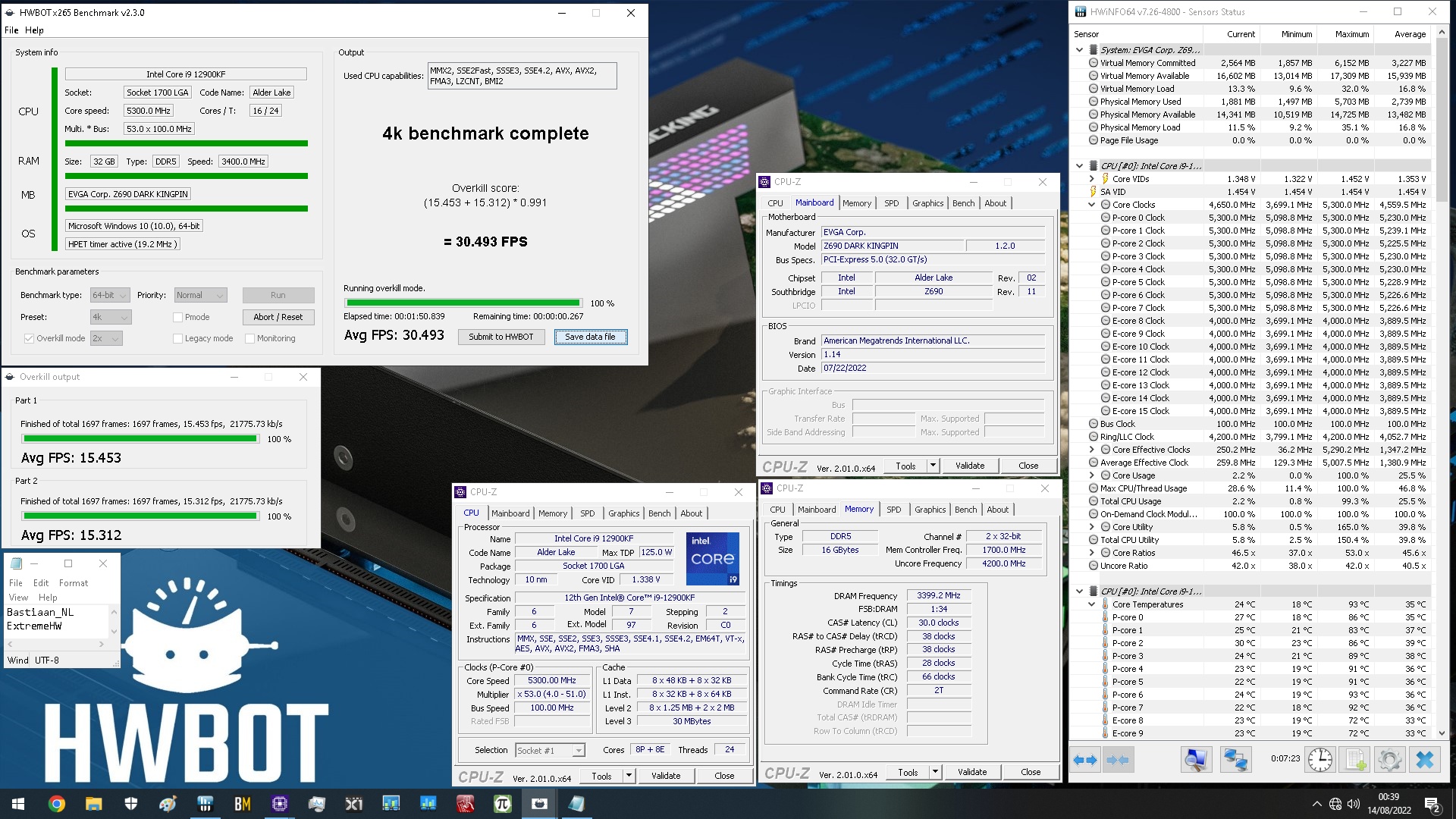Collapse Core Clocks sensor group
This screenshot has width=1456, height=819.
(x=1092, y=205)
